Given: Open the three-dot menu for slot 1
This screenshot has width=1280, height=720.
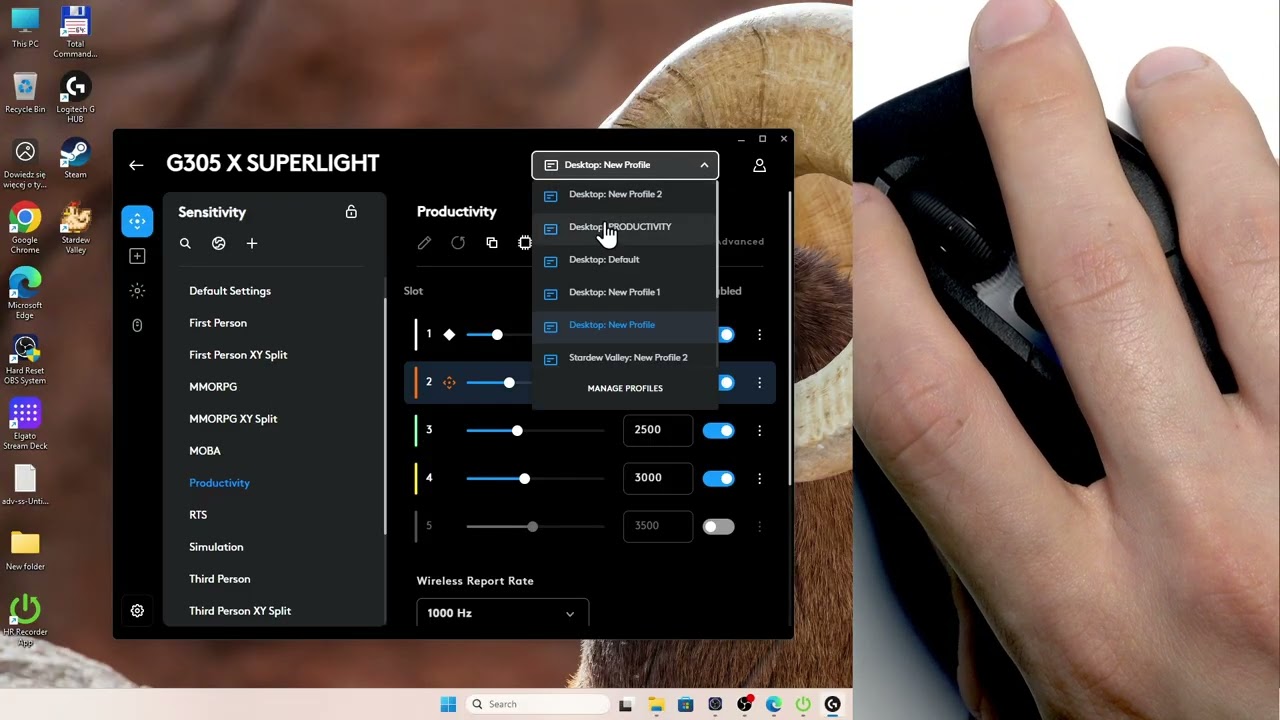Looking at the screenshot, I should [759, 335].
